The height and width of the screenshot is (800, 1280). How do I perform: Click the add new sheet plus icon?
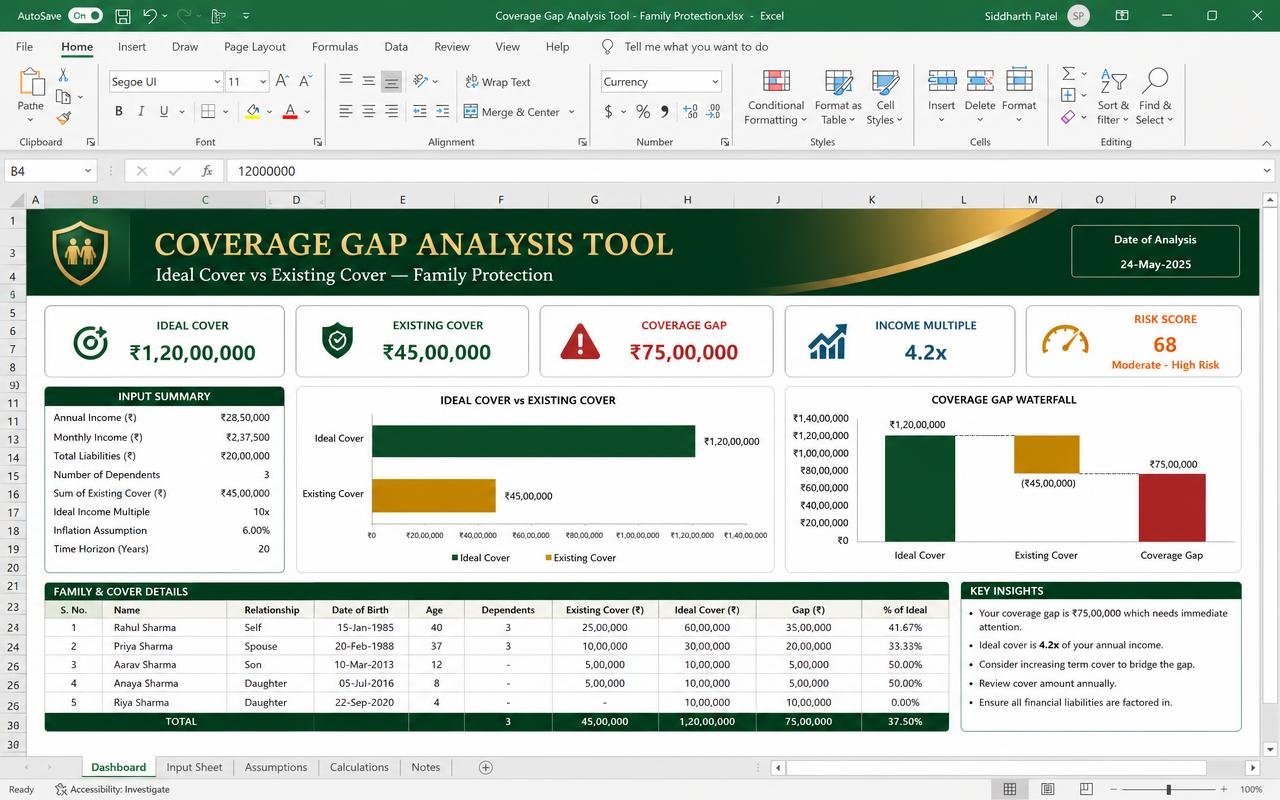[x=486, y=767]
